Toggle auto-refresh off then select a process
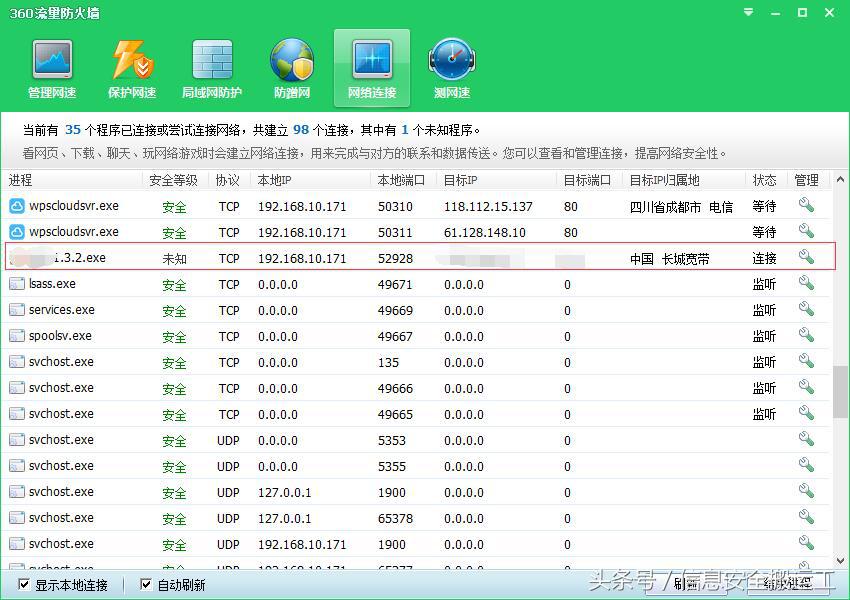850x600 pixels. point(145,585)
